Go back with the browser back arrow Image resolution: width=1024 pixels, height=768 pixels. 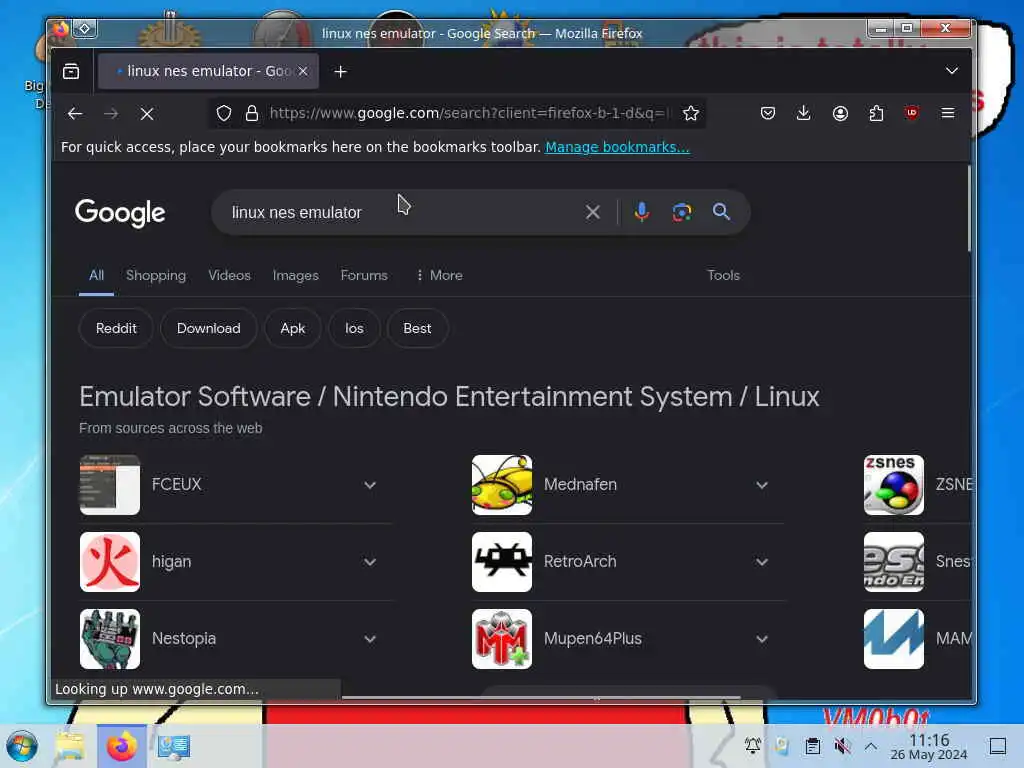coord(75,114)
